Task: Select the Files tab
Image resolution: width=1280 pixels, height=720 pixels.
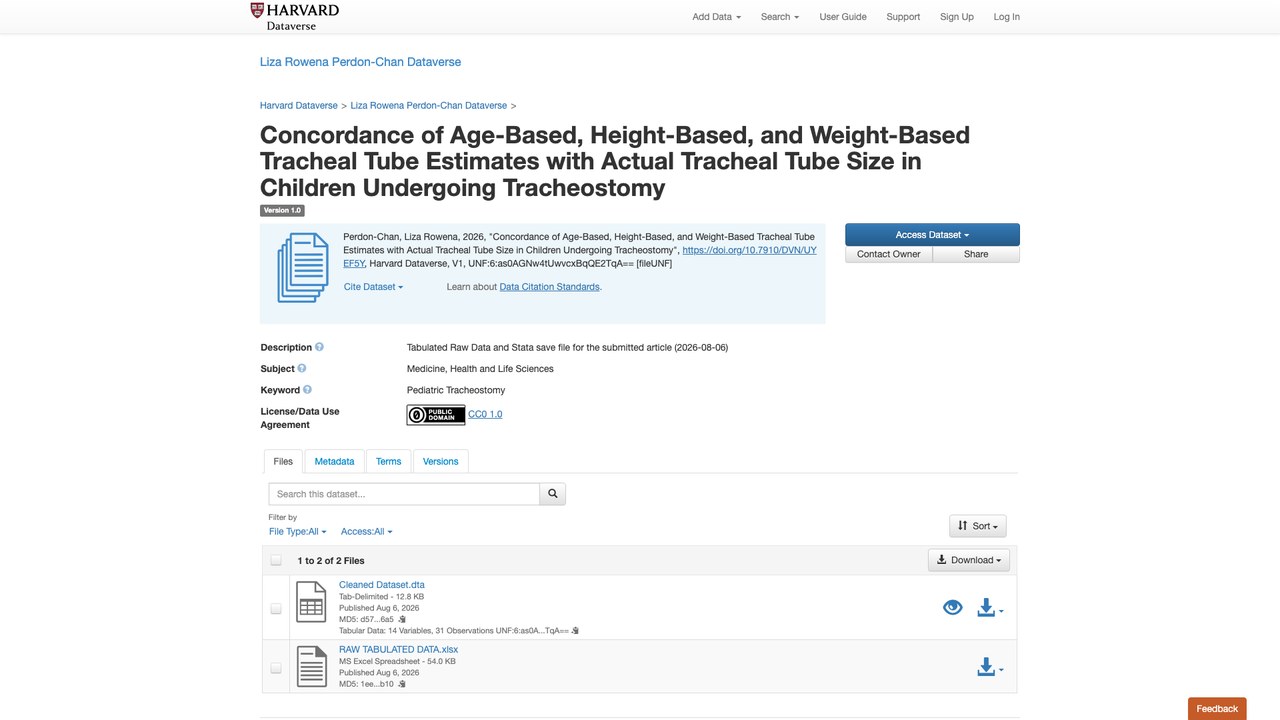Action: coord(283,461)
